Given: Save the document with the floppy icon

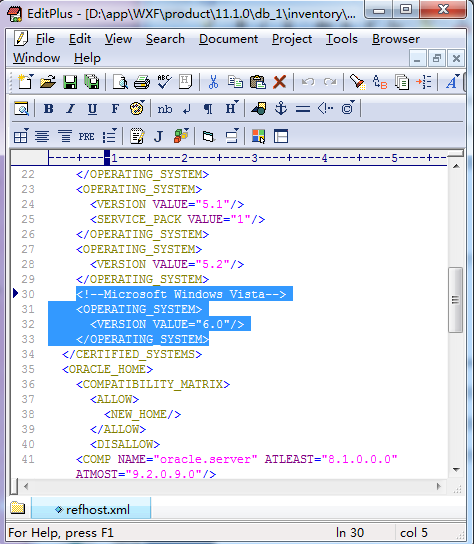Looking at the screenshot, I should [x=70, y=82].
